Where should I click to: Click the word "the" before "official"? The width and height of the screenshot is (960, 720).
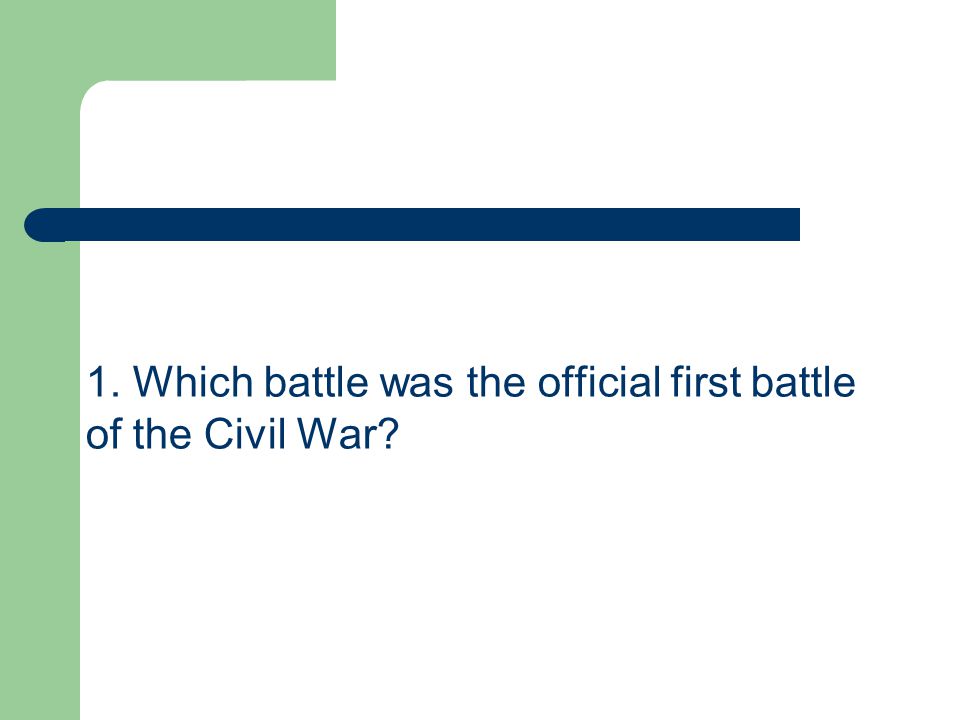click(x=496, y=382)
